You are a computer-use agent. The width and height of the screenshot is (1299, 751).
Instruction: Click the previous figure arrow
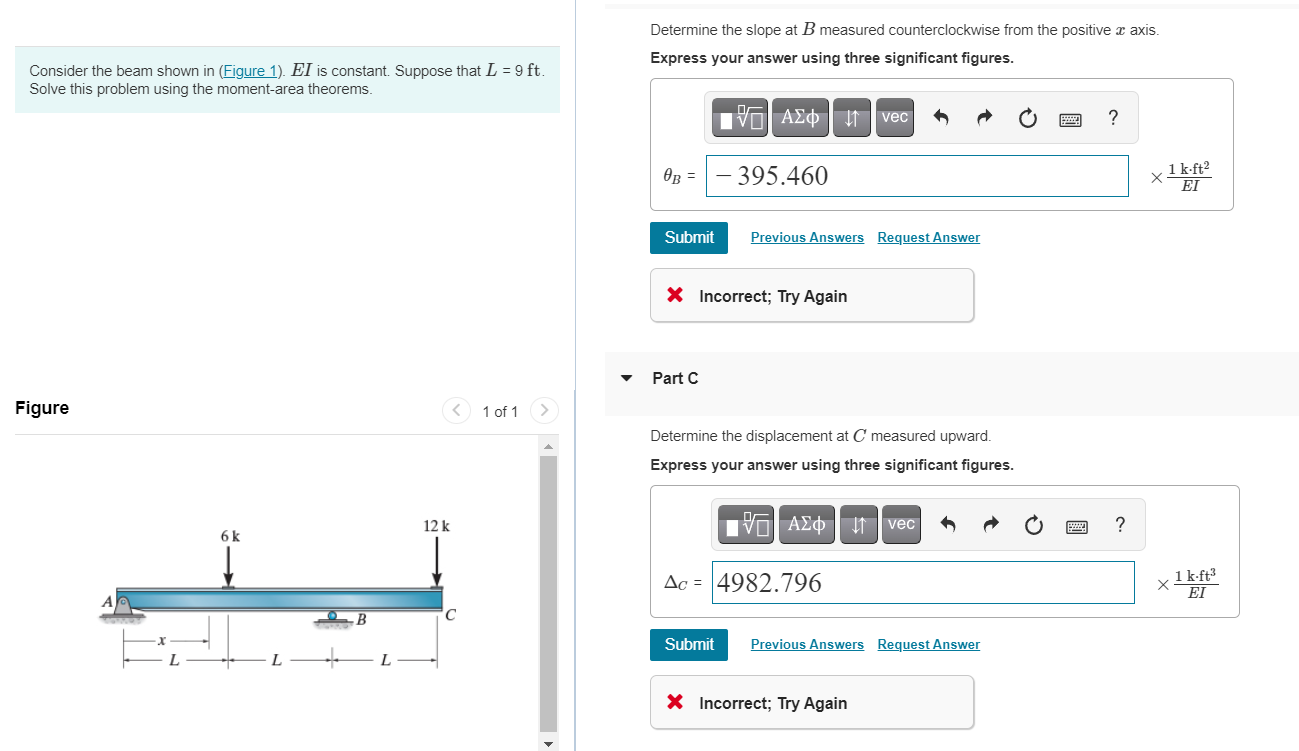click(x=456, y=411)
